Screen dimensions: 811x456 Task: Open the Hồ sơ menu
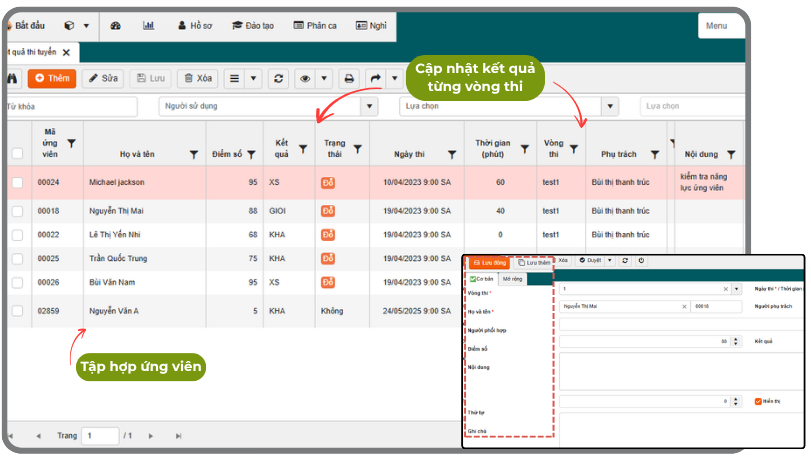195,25
